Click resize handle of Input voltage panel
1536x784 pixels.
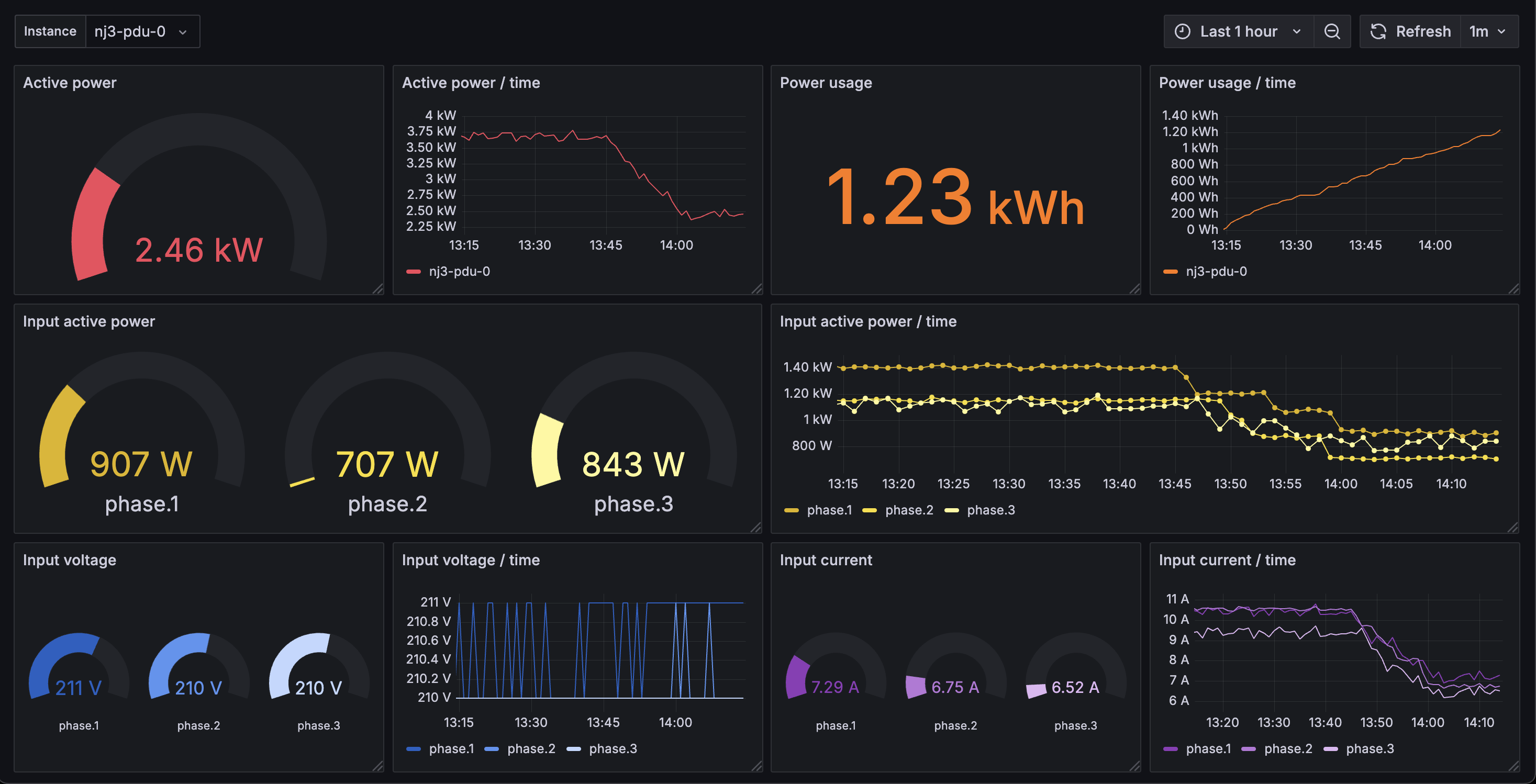coord(378,766)
